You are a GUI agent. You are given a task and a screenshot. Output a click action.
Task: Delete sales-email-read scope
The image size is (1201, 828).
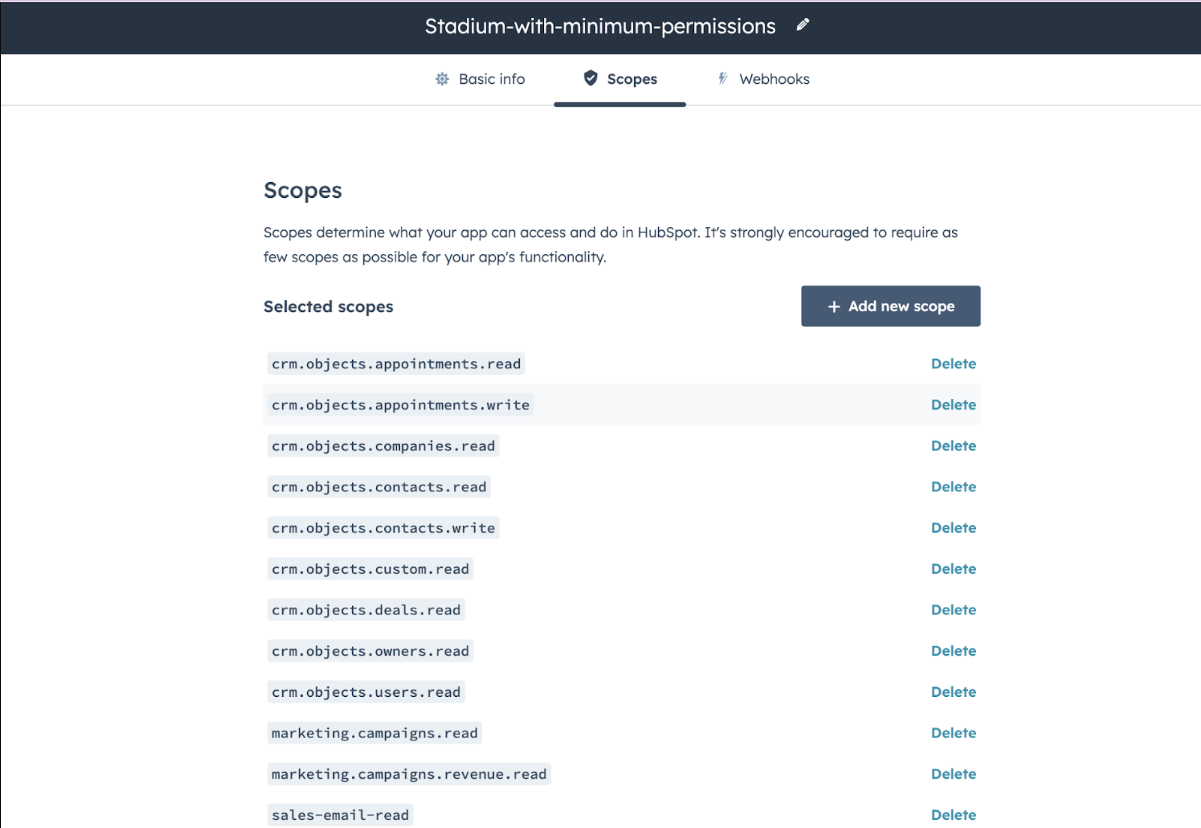[953, 815]
